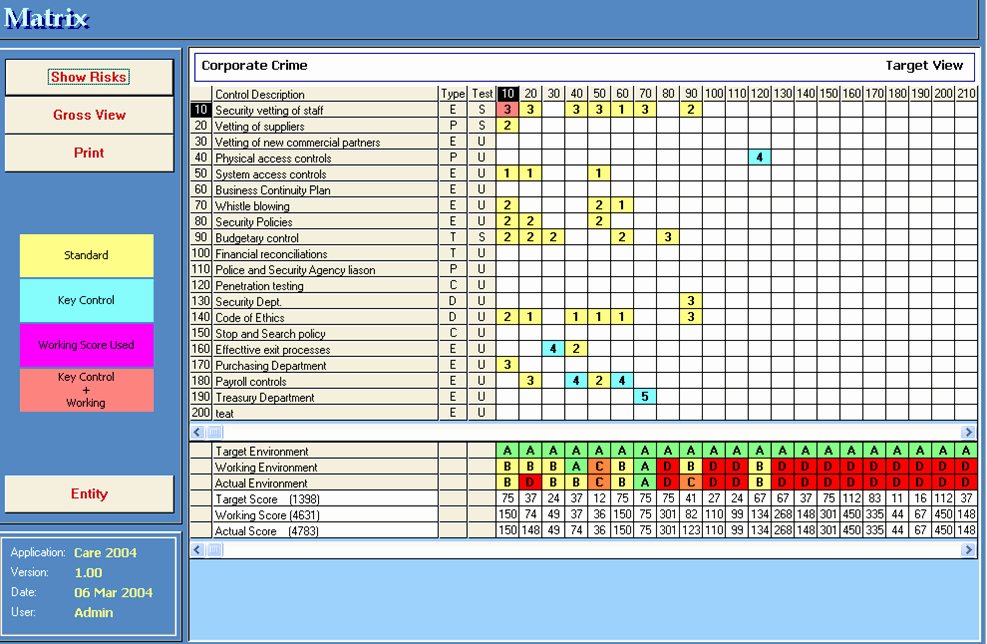Click the Test column header
The width and height of the screenshot is (987, 644).
[482, 94]
